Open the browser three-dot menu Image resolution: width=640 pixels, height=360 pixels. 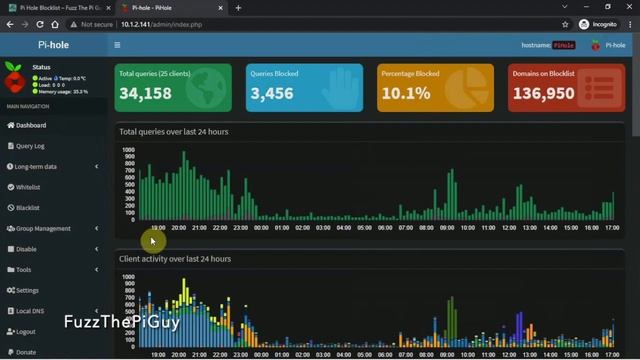(x=630, y=24)
